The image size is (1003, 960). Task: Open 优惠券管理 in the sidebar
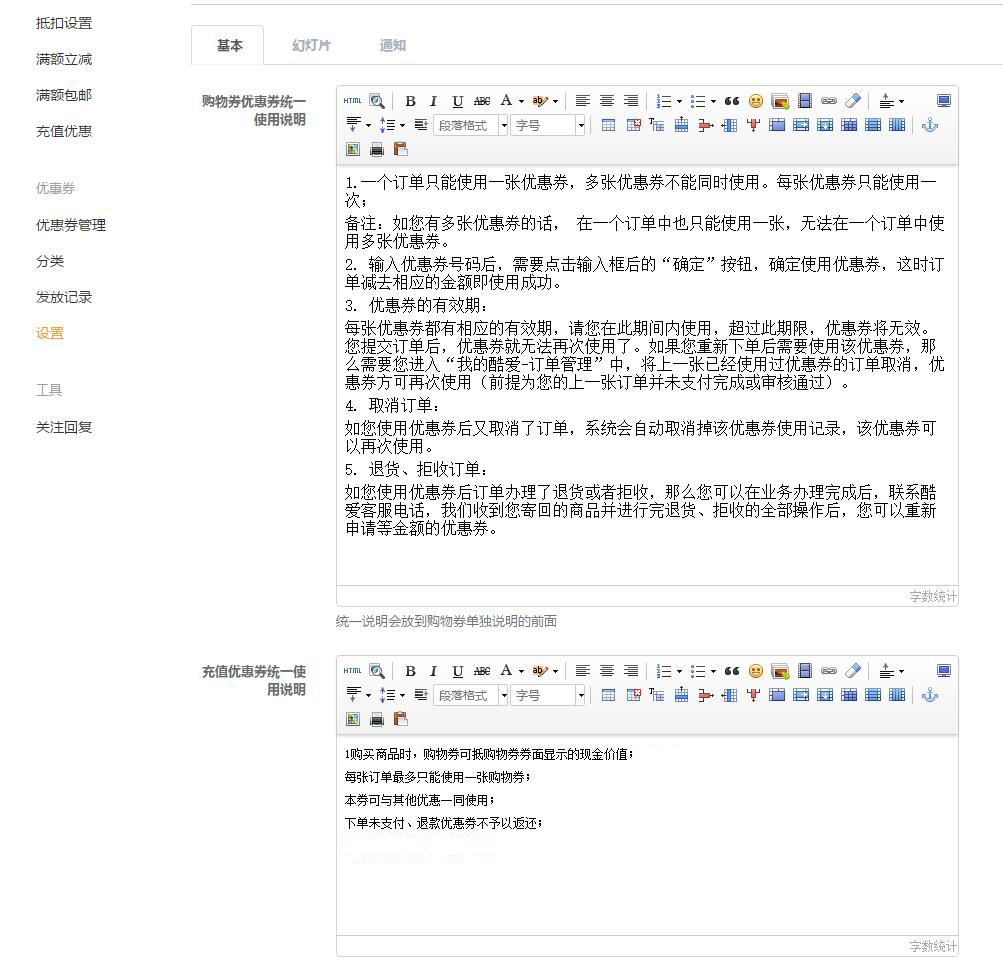[71, 225]
